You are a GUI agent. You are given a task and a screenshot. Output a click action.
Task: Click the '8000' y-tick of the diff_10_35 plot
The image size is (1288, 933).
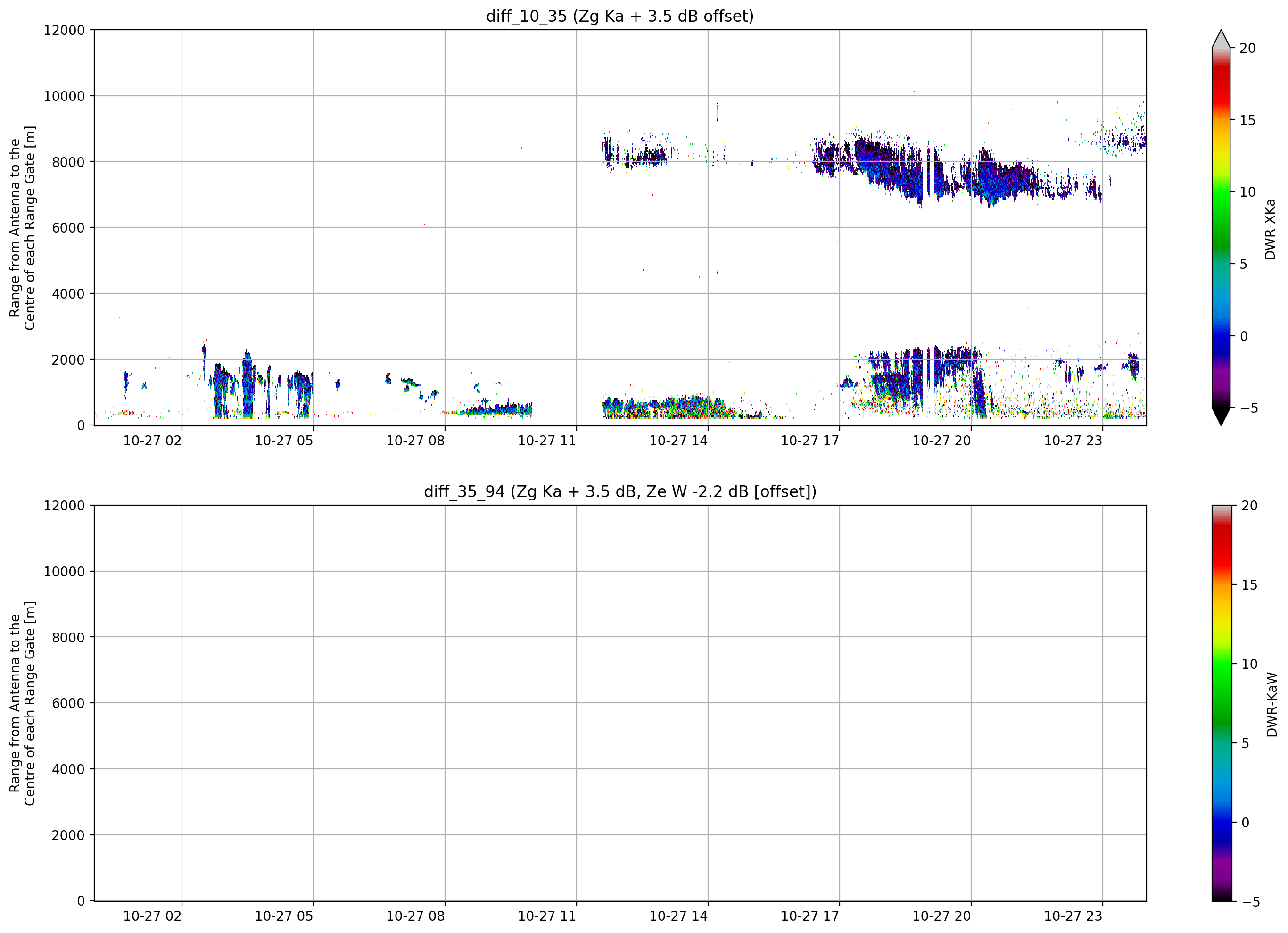coord(68,163)
